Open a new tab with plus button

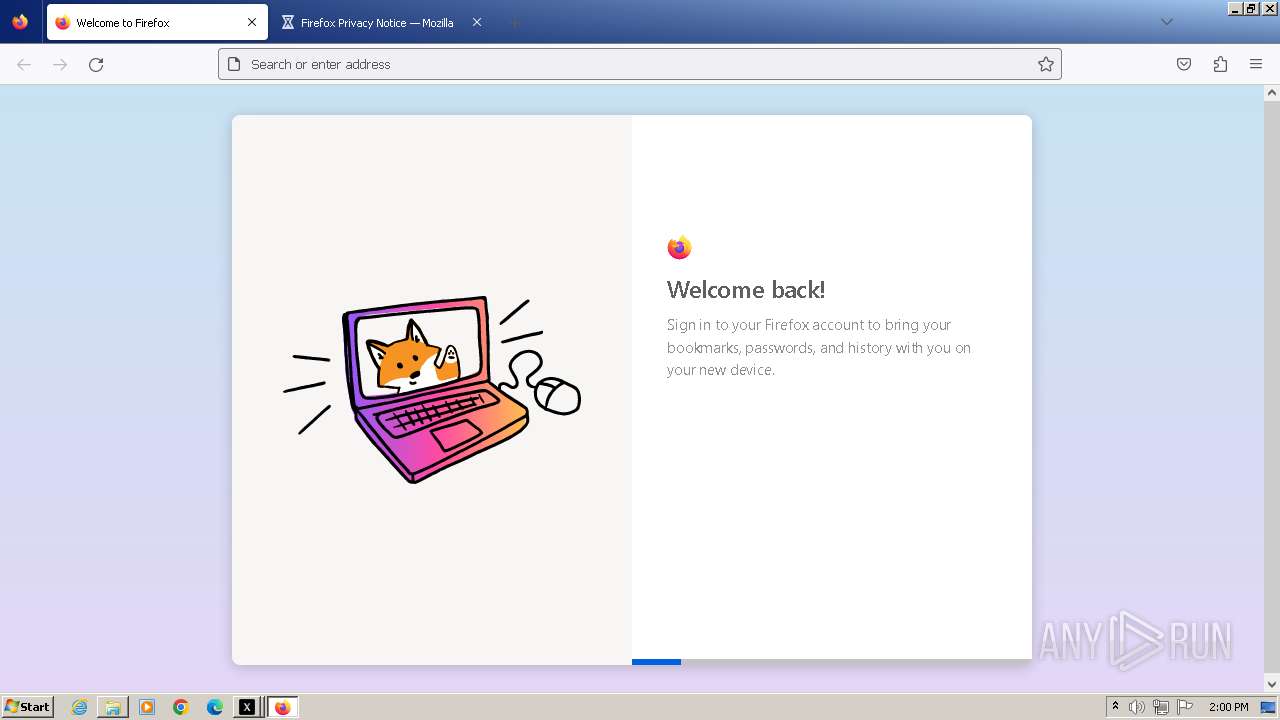(x=514, y=22)
